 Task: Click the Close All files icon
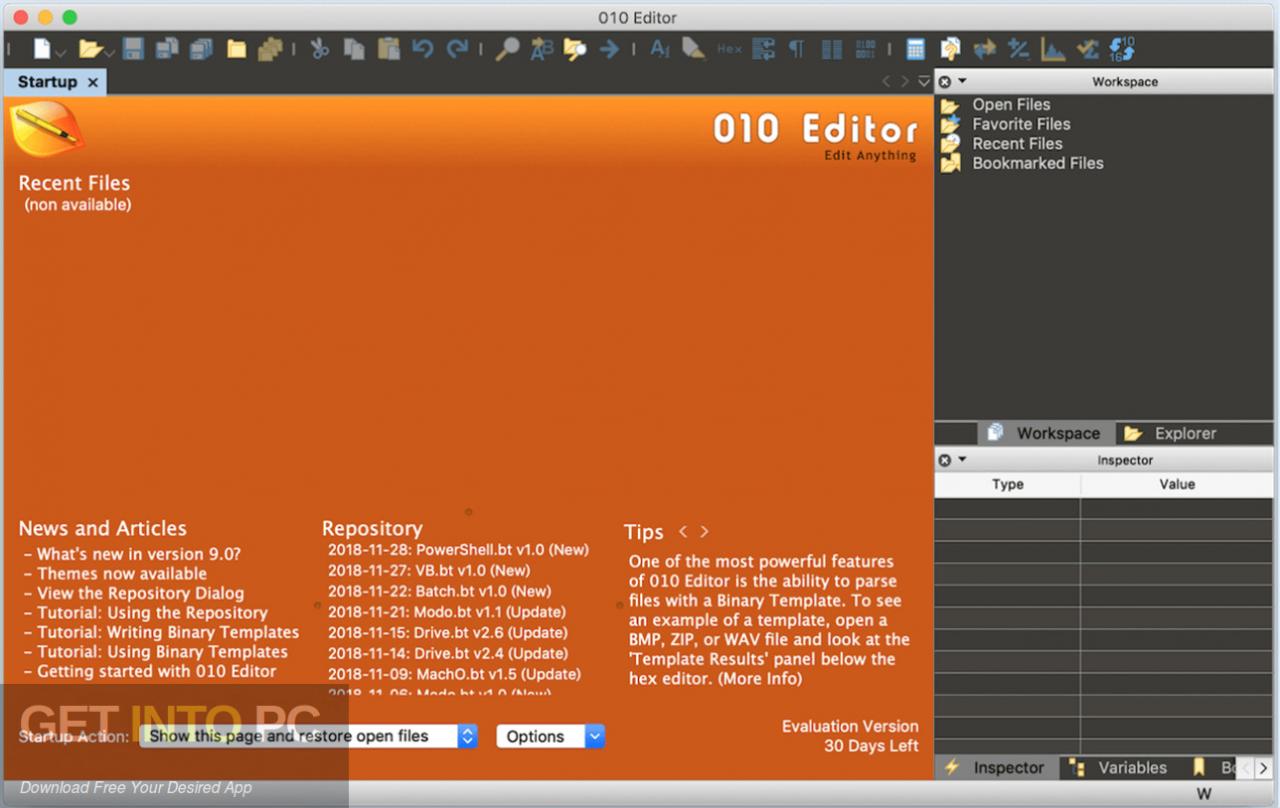270,48
